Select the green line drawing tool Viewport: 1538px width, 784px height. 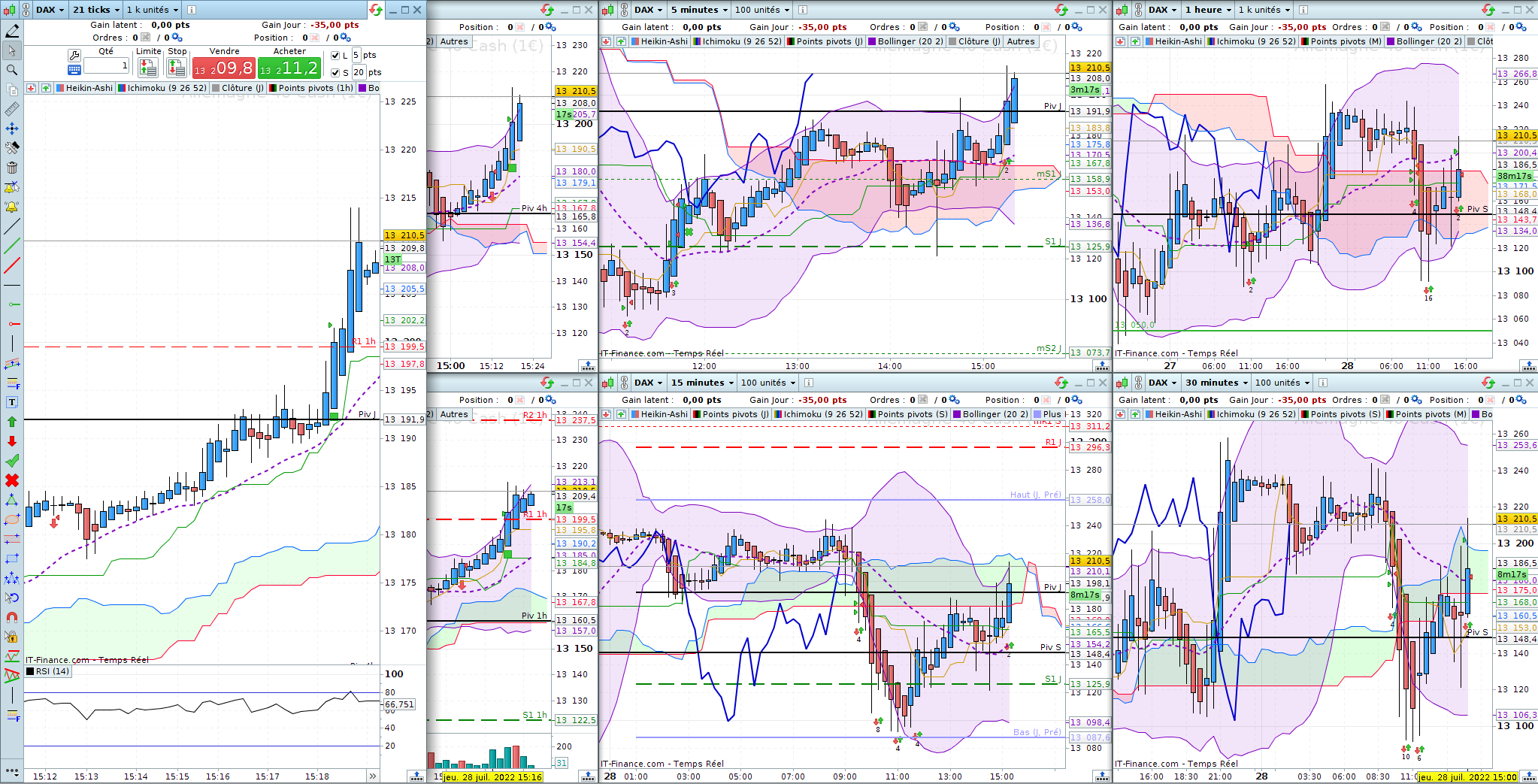click(x=12, y=246)
